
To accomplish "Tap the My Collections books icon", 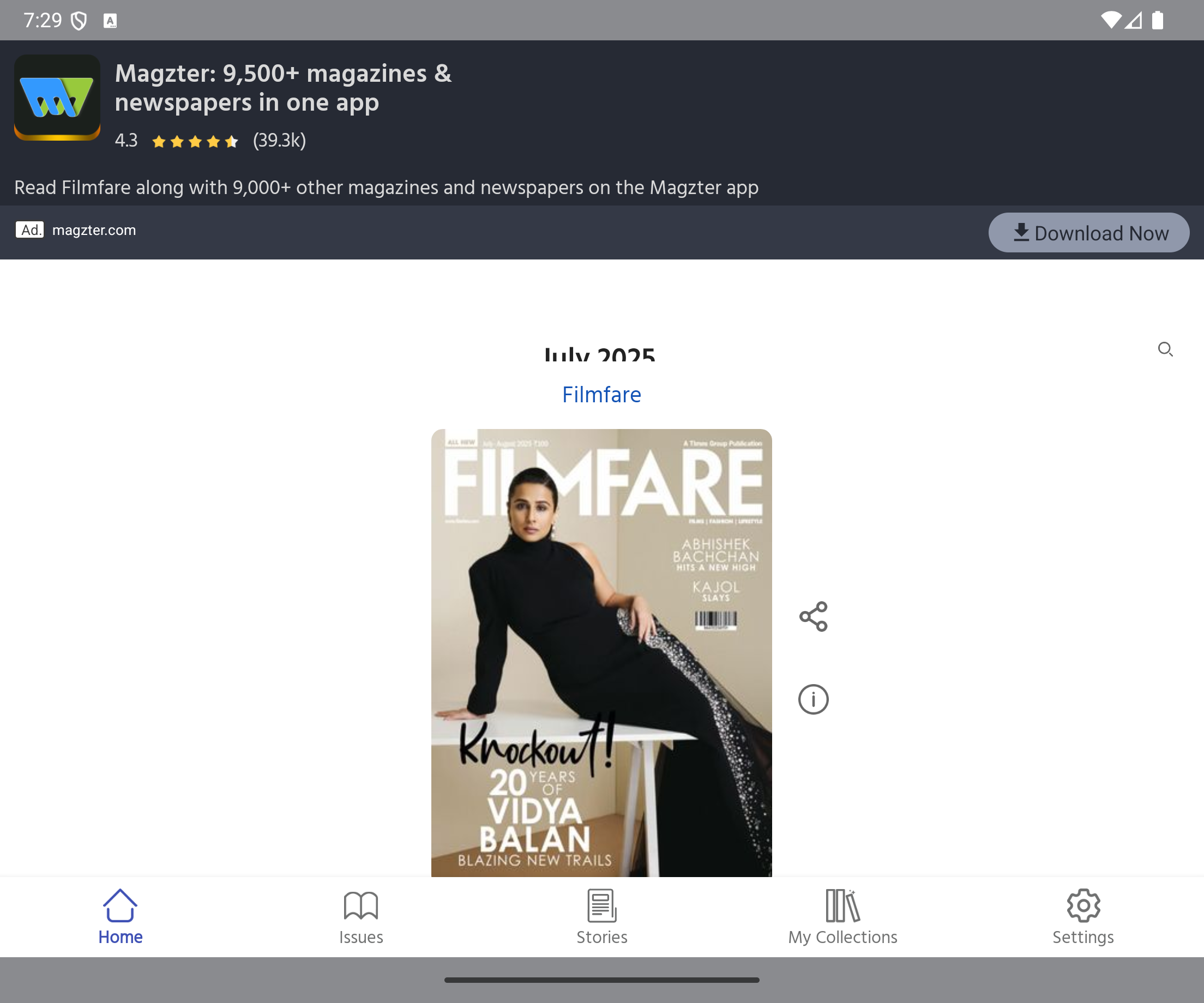I will click(842, 905).
